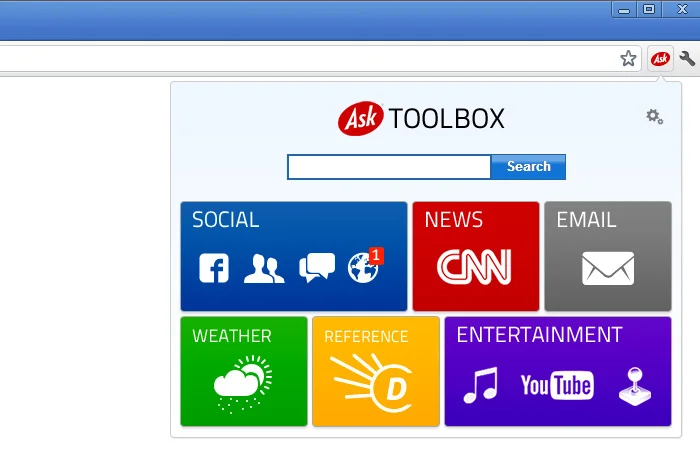The height and width of the screenshot is (451, 700).
Task: Open friends icon in Social tile
Action: 264,268
